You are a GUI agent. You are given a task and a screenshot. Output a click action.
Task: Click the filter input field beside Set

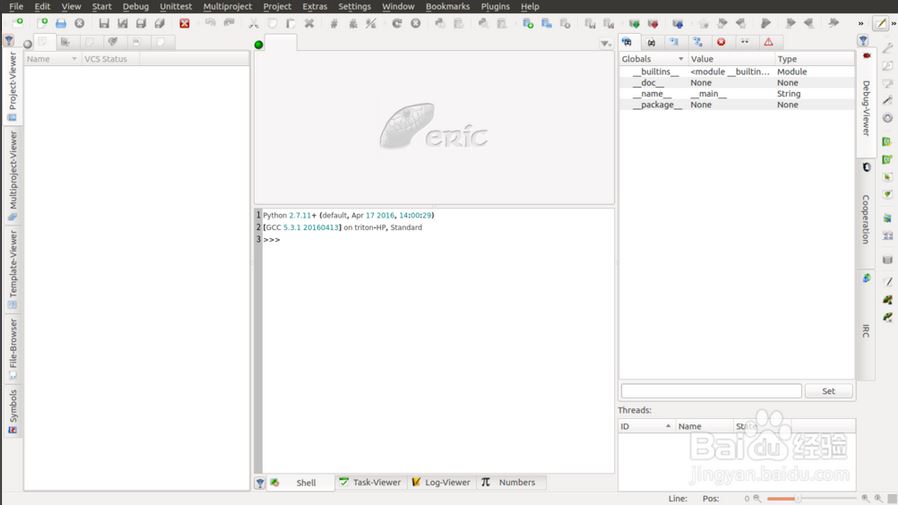[711, 391]
